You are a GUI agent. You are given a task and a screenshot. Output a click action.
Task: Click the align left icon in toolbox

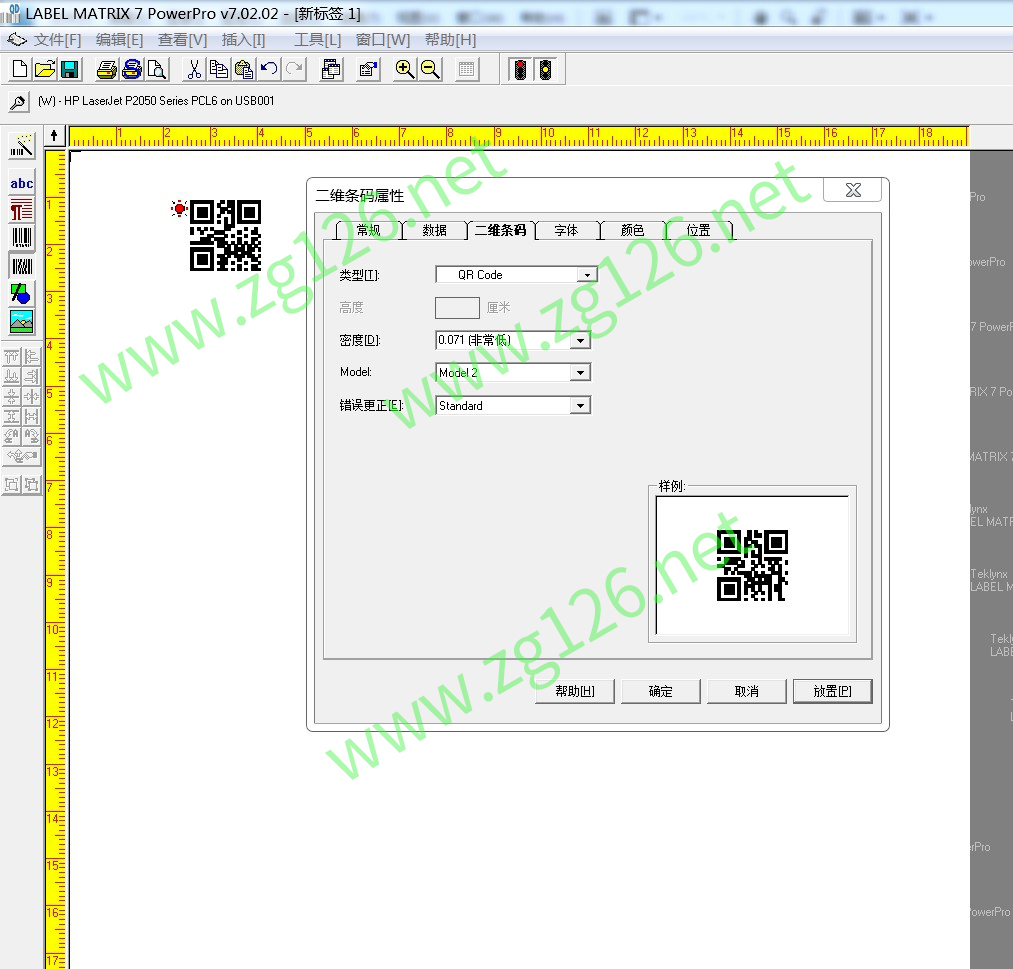tap(31, 357)
